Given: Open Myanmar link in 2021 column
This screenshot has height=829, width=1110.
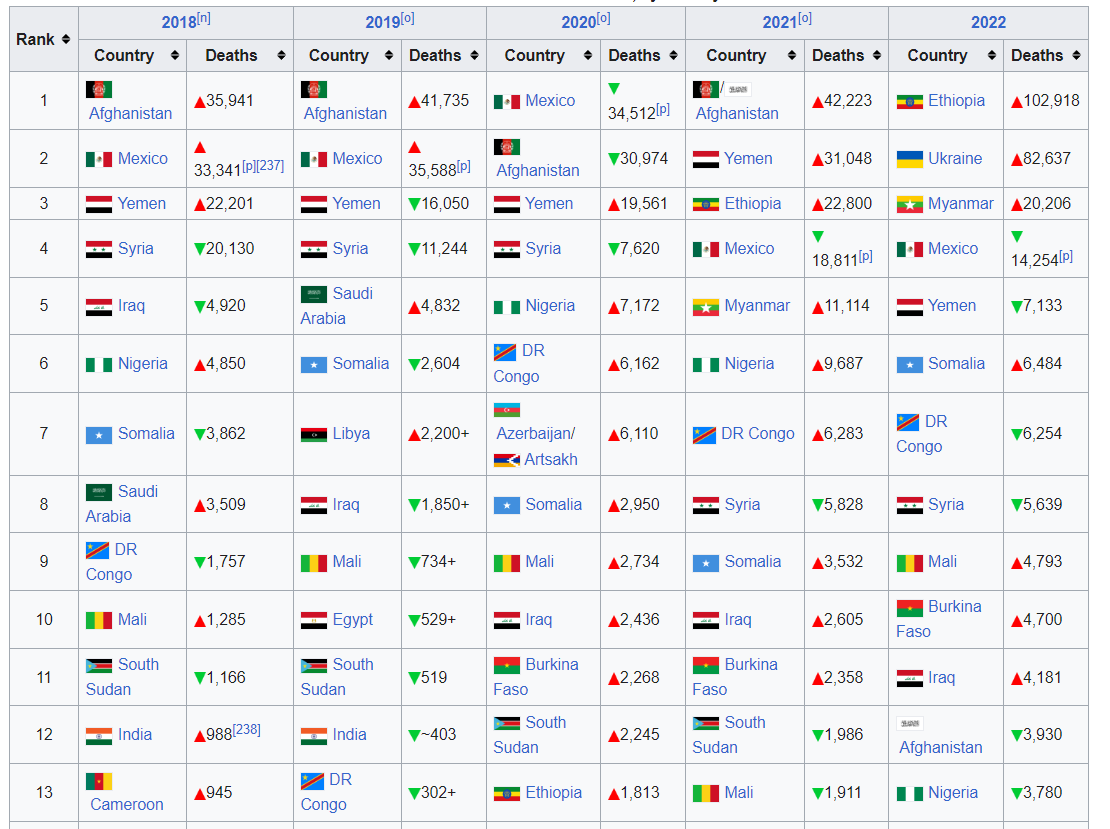Looking at the screenshot, I should [757, 306].
